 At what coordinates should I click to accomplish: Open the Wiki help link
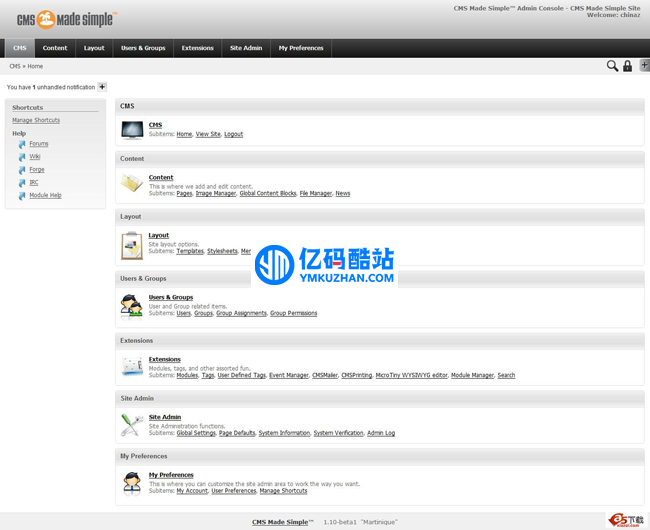(x=35, y=157)
